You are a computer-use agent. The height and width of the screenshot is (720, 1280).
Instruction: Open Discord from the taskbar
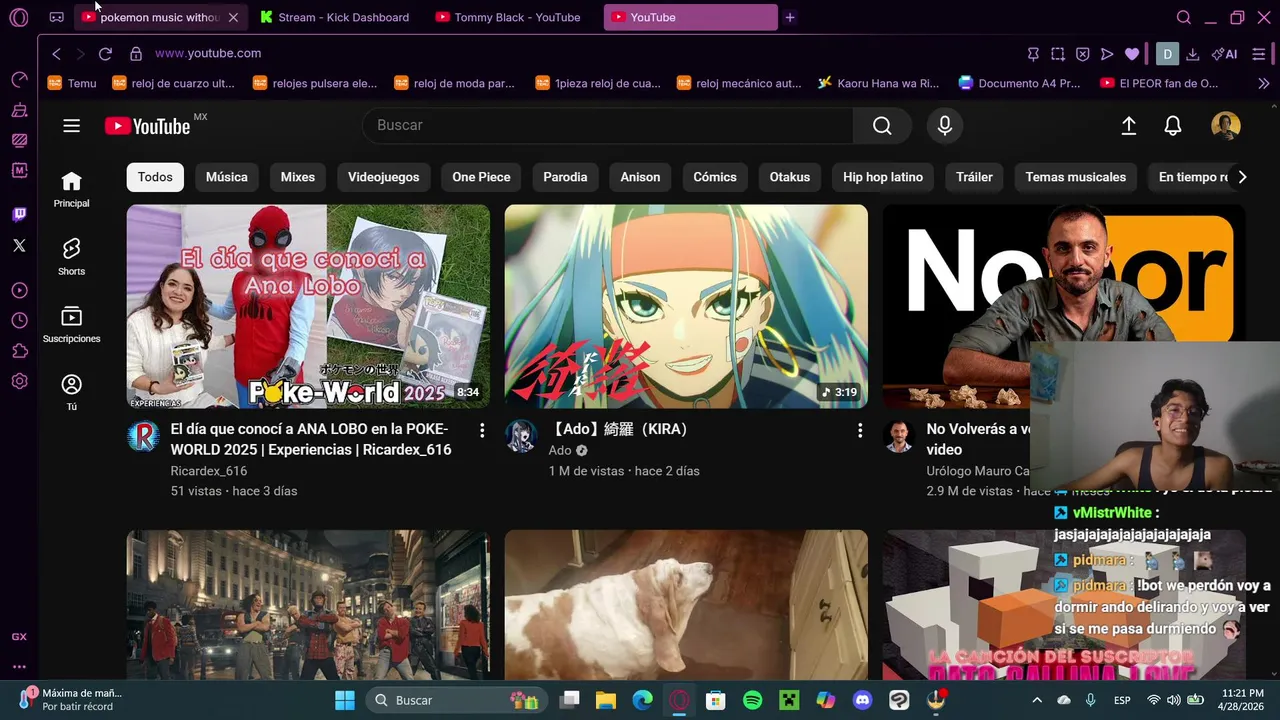(862, 700)
